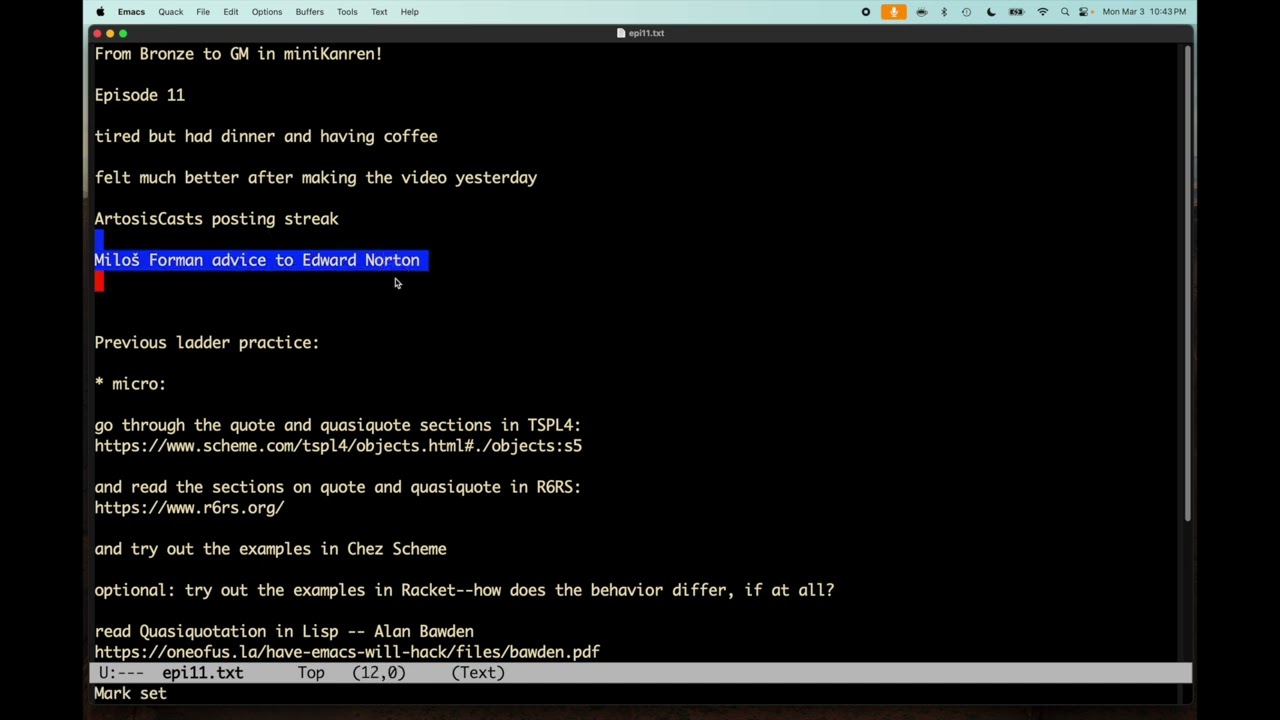The width and height of the screenshot is (1280, 720).
Task: Open the Bluetooth status menu
Action: point(944,12)
